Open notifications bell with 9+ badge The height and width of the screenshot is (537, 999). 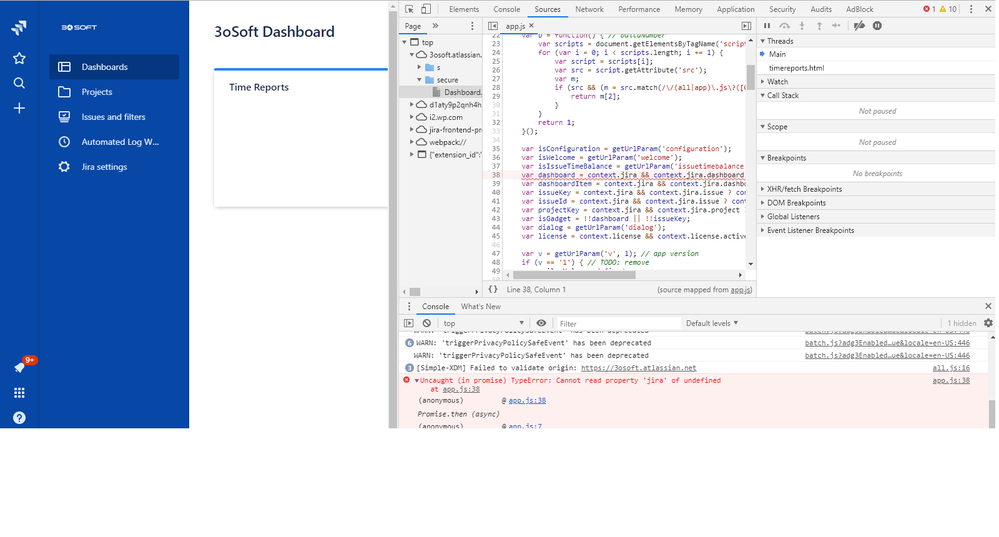pyautogui.click(x=21, y=366)
